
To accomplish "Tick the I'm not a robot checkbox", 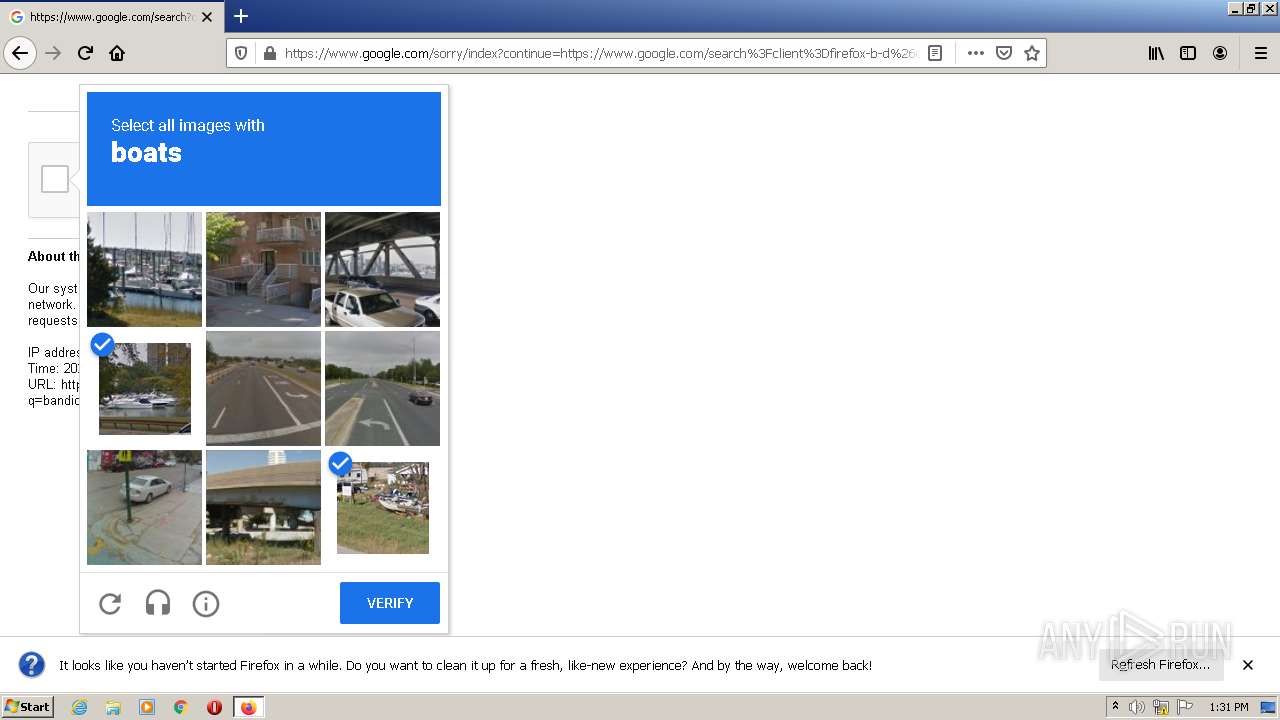I will click(55, 179).
